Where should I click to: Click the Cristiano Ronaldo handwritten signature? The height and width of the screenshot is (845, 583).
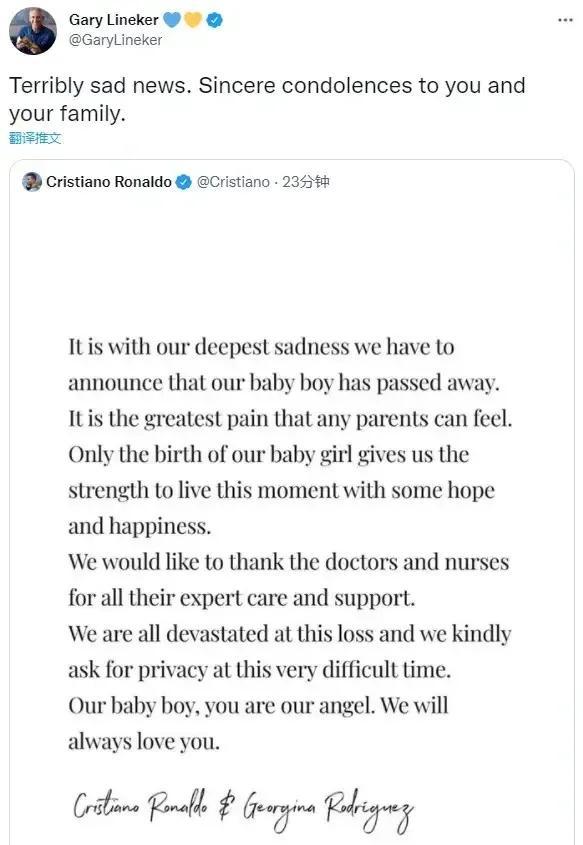click(x=140, y=806)
